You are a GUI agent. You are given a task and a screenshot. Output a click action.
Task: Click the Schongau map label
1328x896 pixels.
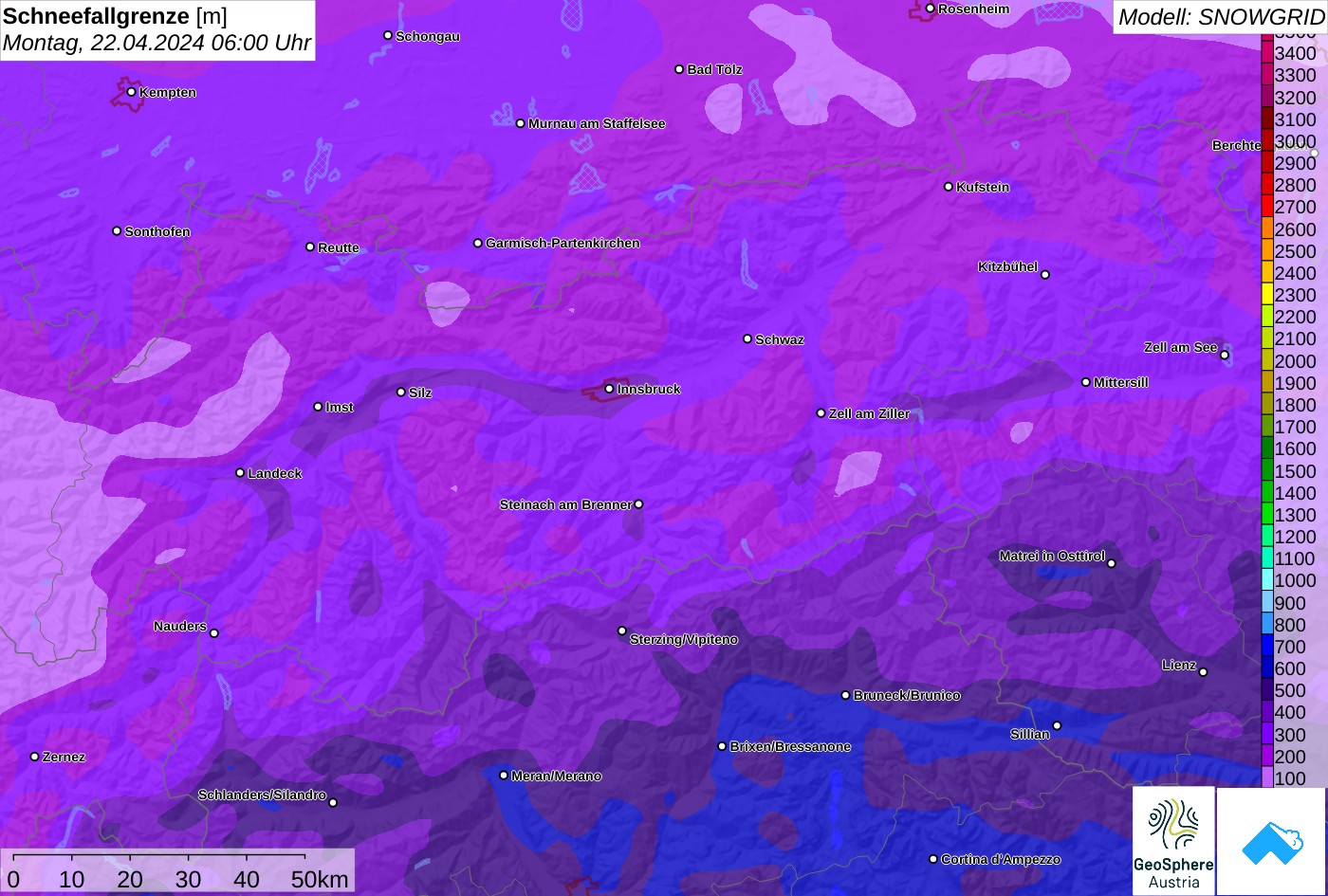tap(428, 36)
